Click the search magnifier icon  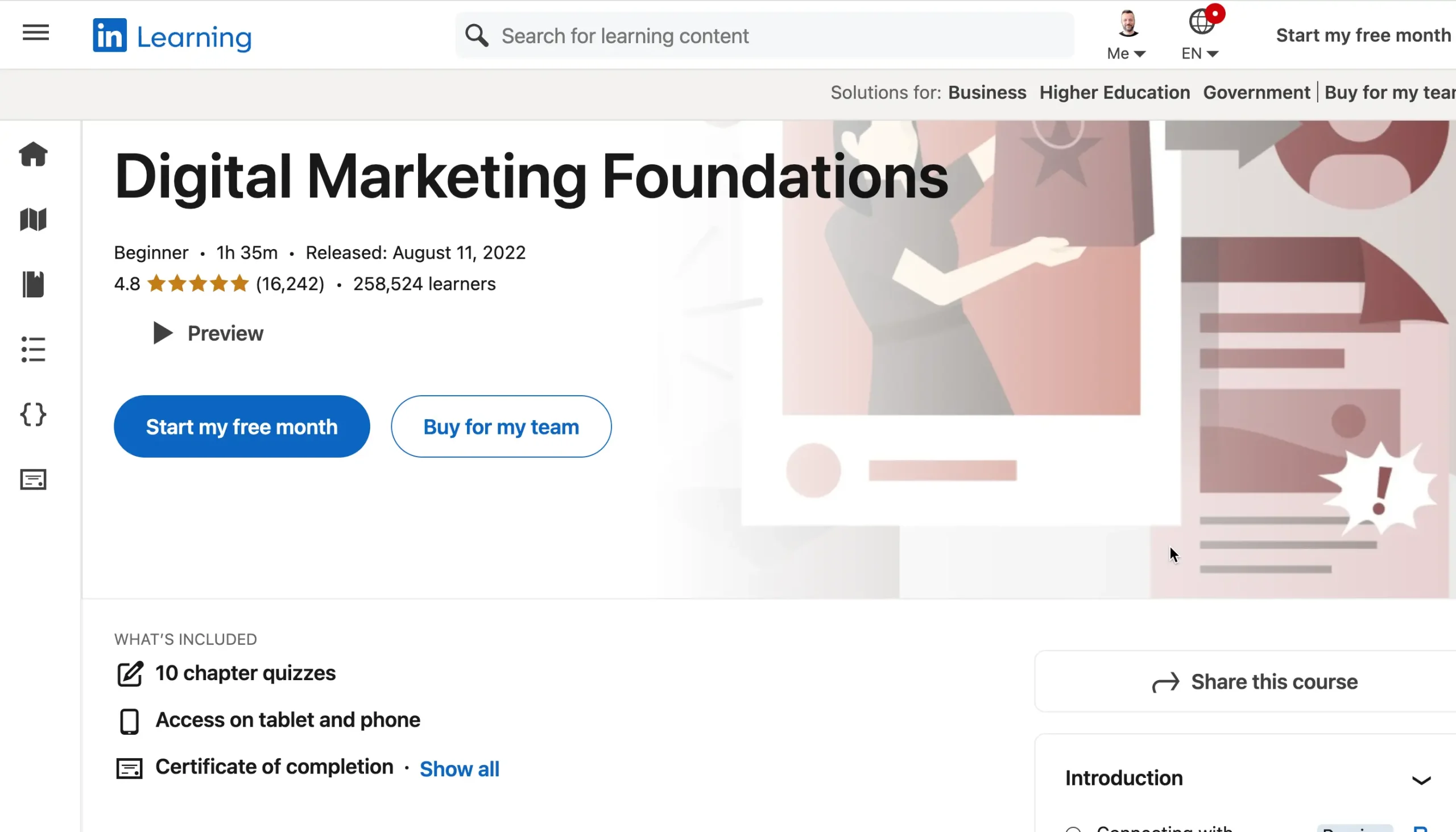477,35
